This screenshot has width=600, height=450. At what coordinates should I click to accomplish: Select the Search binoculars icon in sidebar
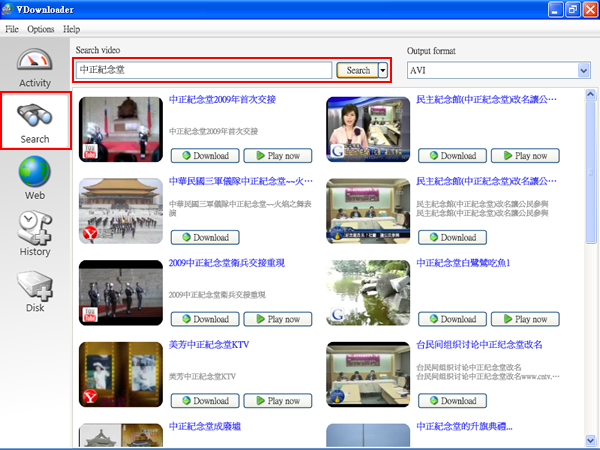[34, 115]
